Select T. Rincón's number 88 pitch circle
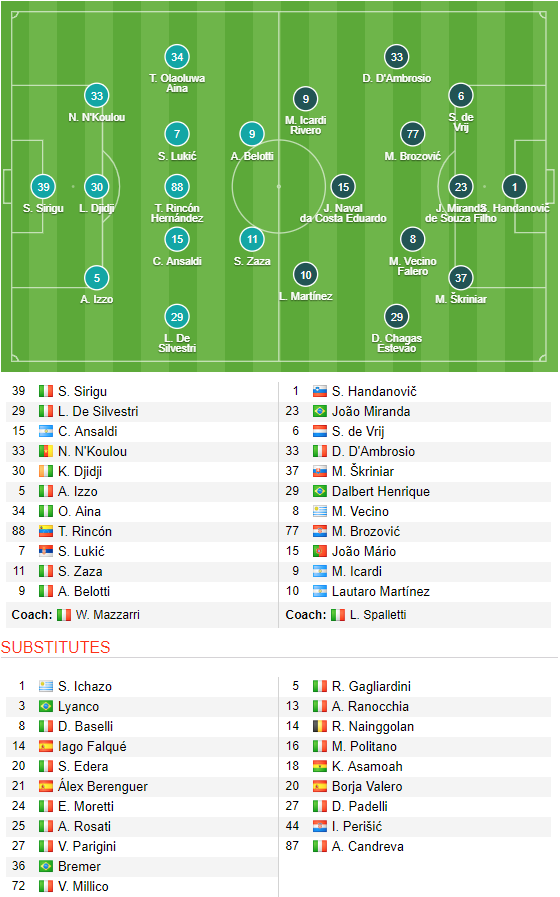 177,187
